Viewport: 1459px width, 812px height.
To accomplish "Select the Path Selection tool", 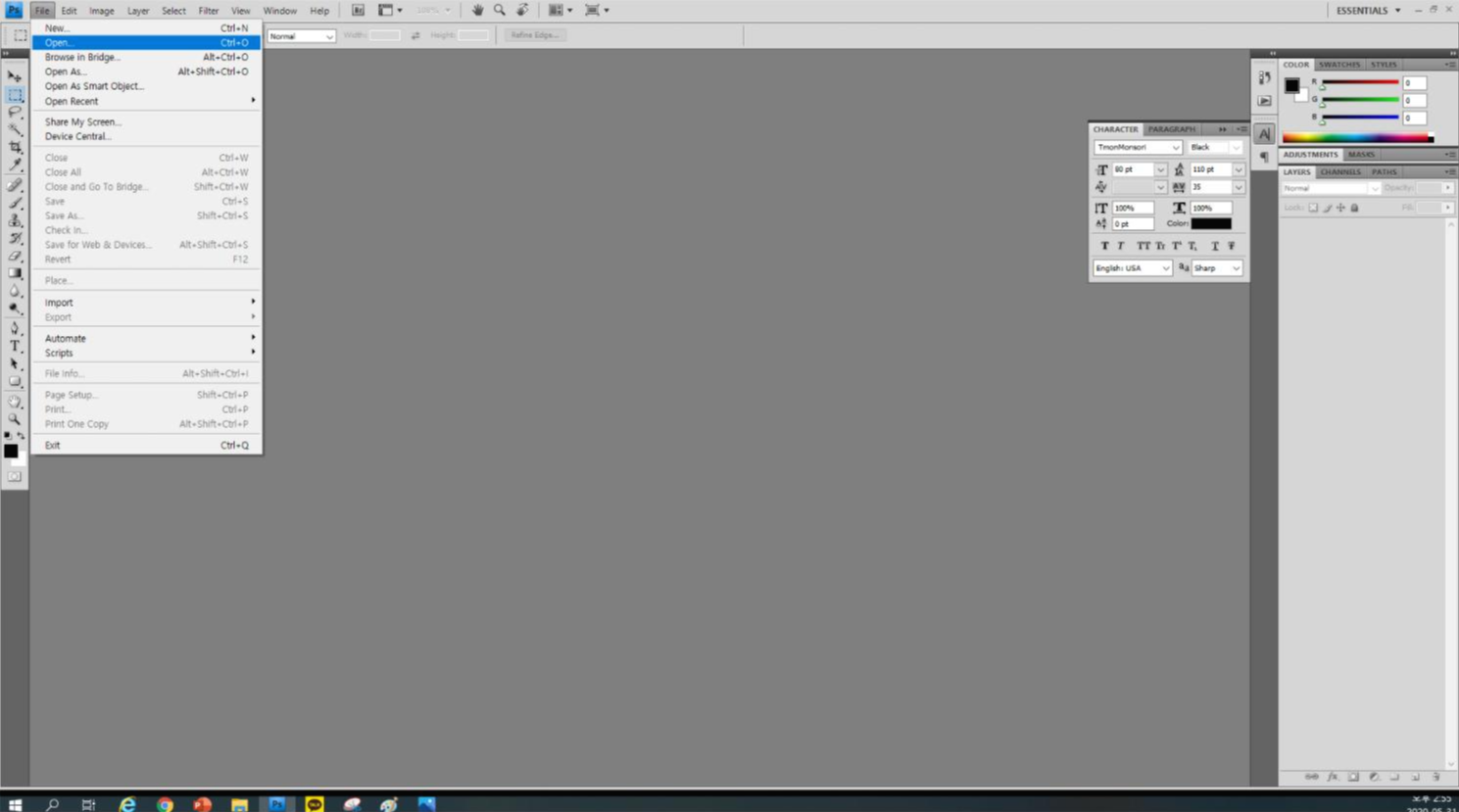I will [15, 363].
